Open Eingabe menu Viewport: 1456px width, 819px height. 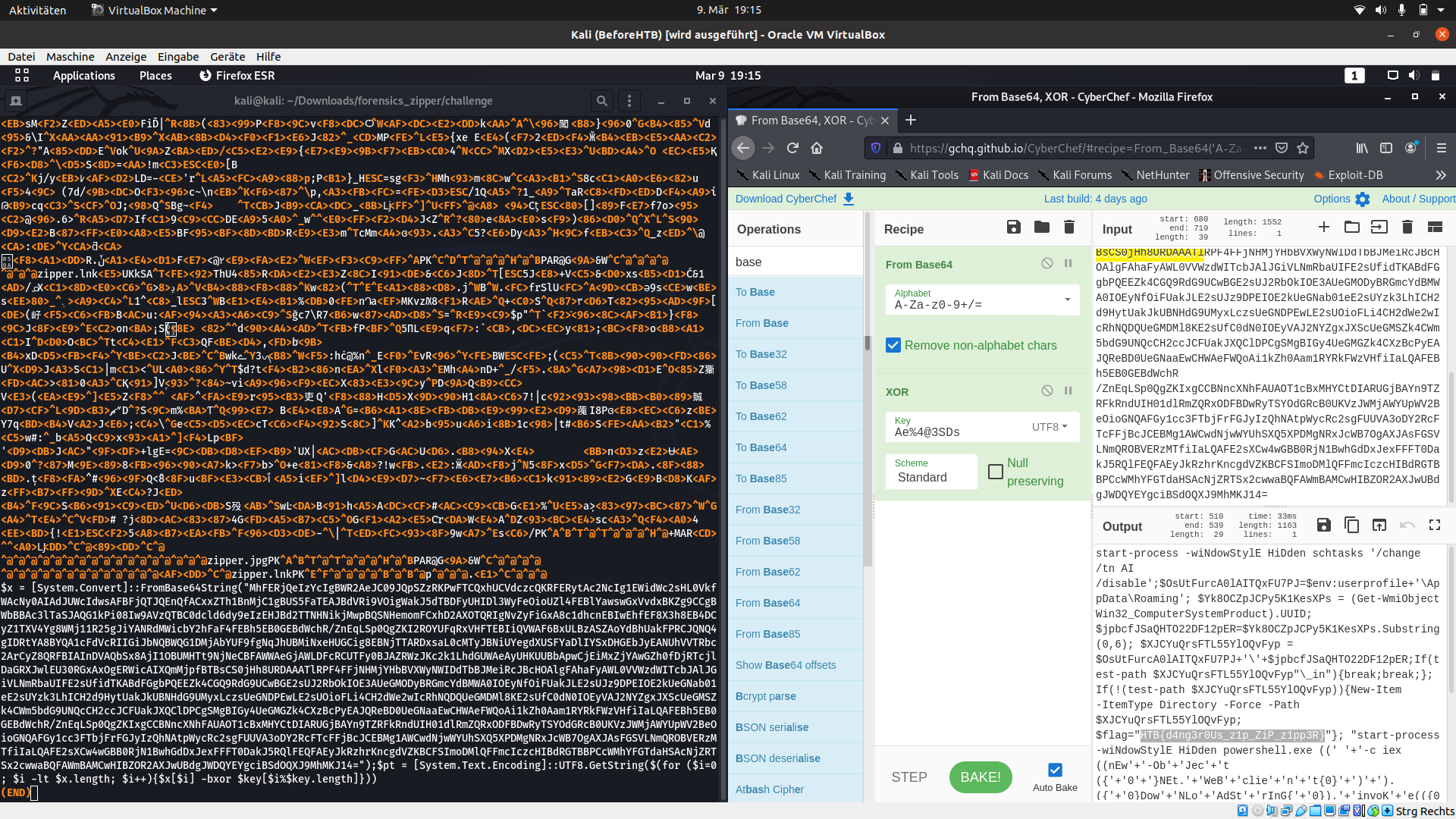tap(178, 57)
